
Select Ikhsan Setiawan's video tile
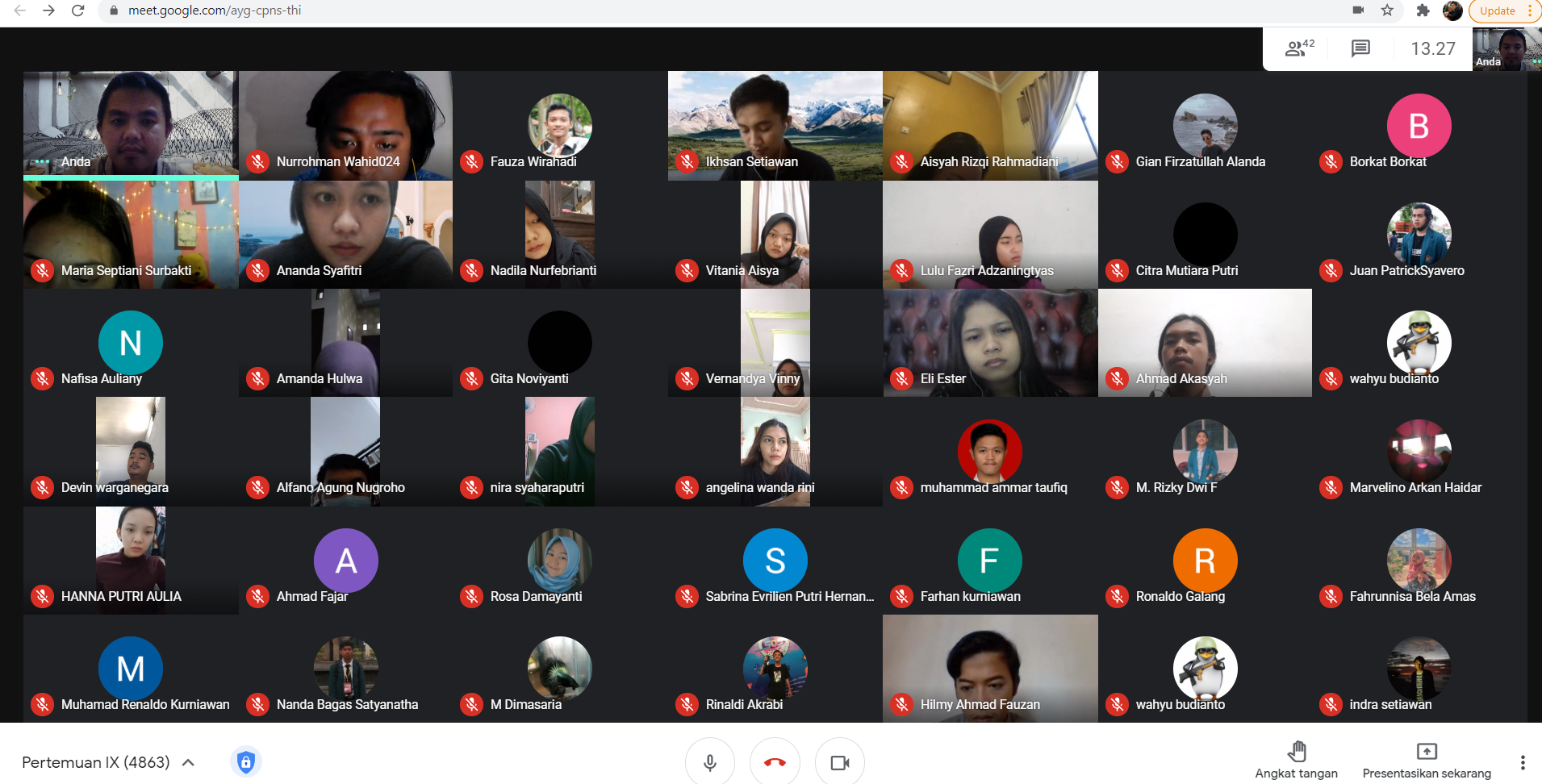pyautogui.click(x=775, y=125)
